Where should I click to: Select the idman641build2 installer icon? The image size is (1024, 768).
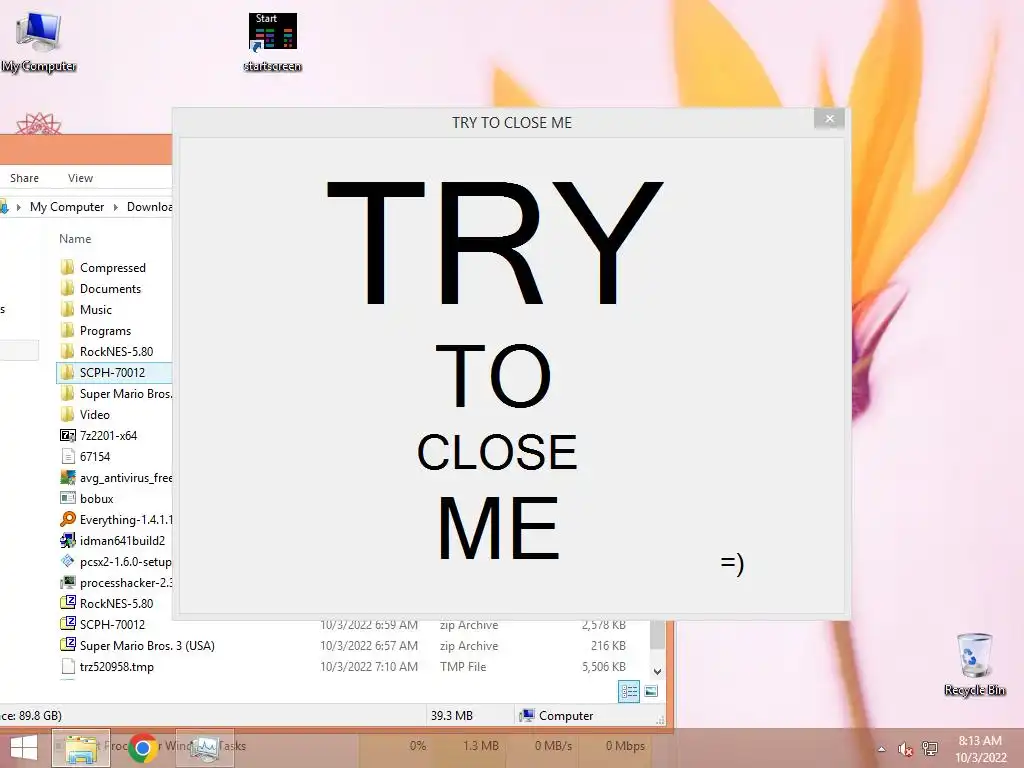67,540
